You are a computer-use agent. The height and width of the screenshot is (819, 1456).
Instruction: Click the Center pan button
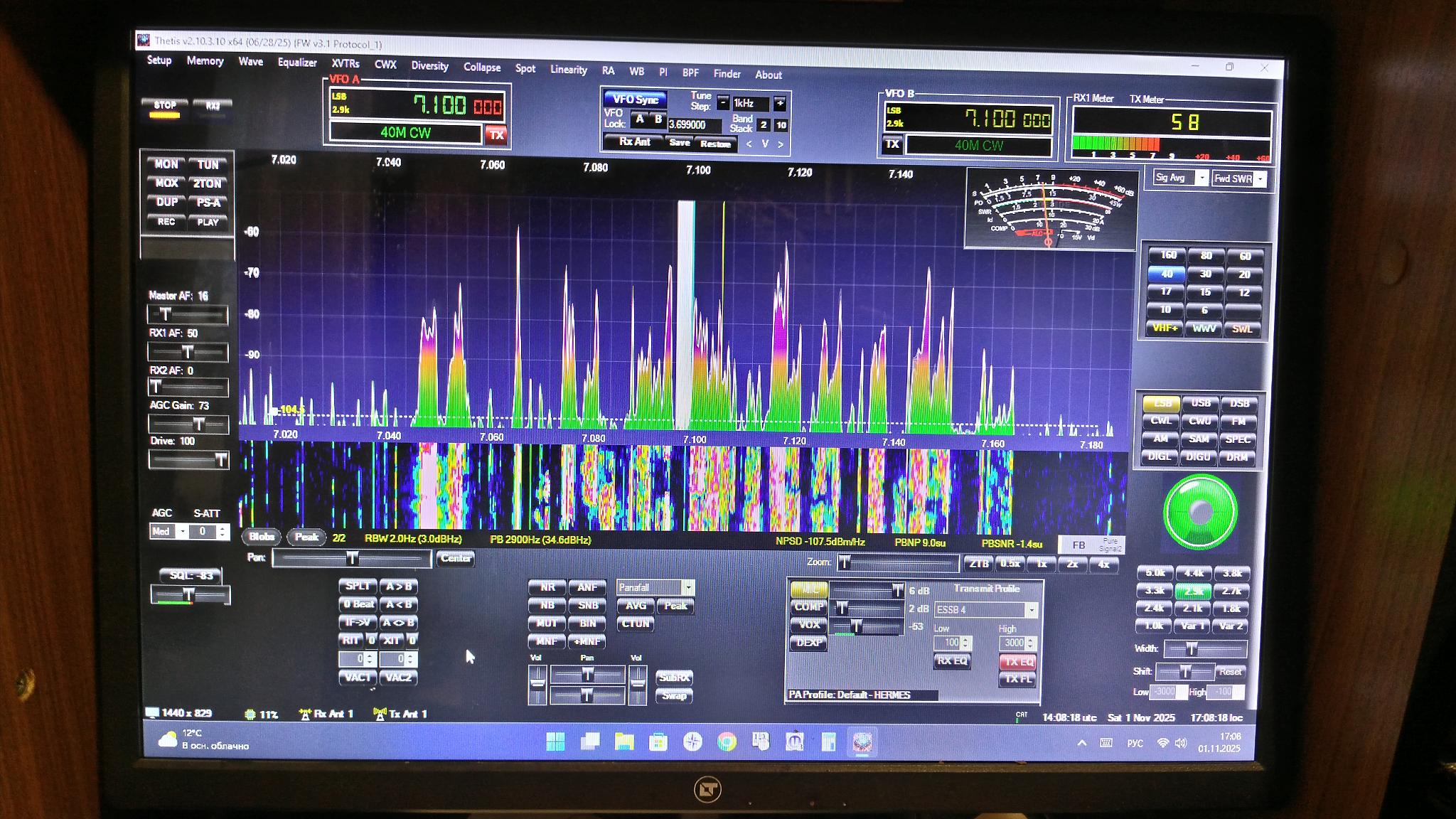click(x=455, y=558)
